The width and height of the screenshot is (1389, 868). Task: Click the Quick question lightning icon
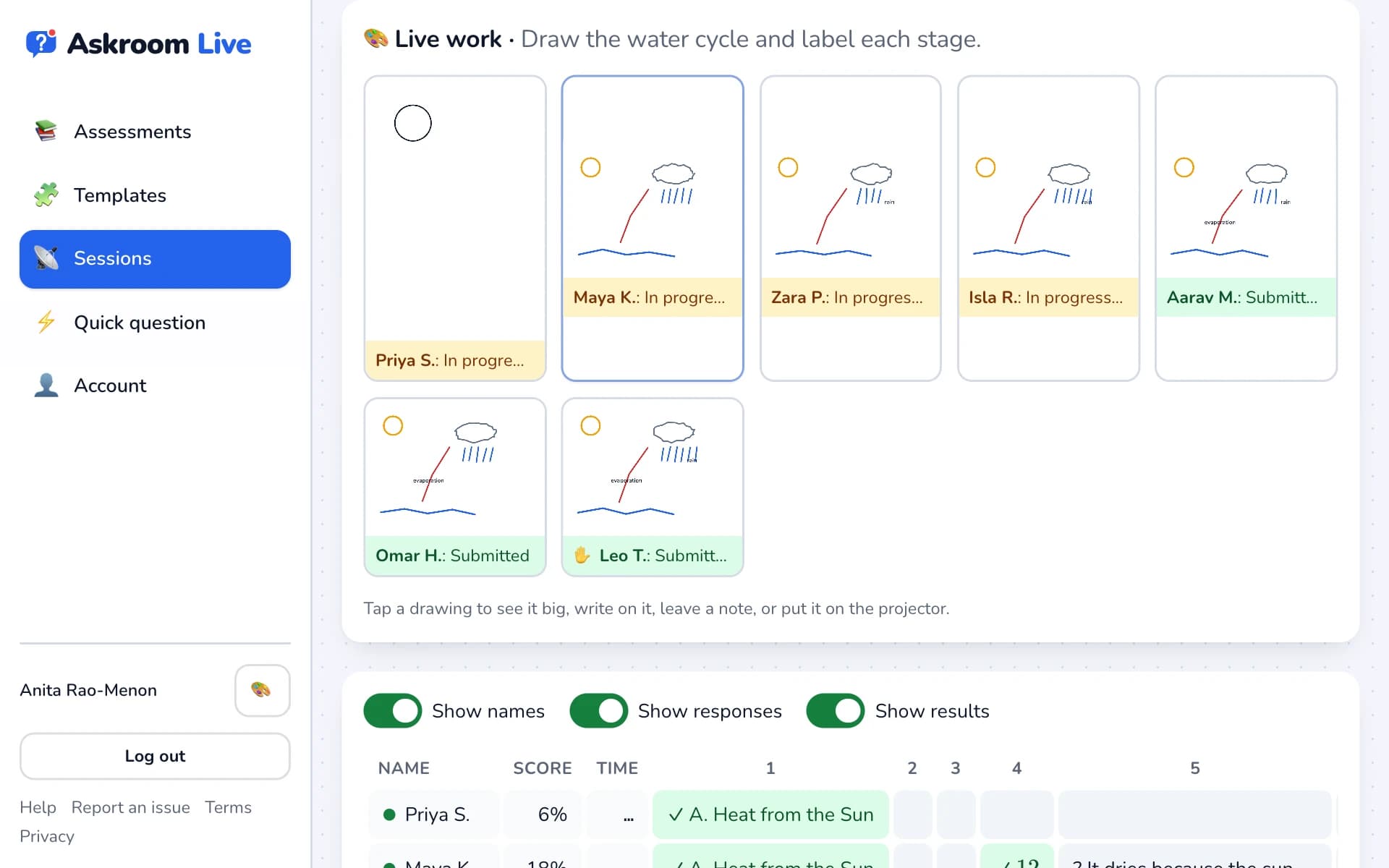point(46,322)
